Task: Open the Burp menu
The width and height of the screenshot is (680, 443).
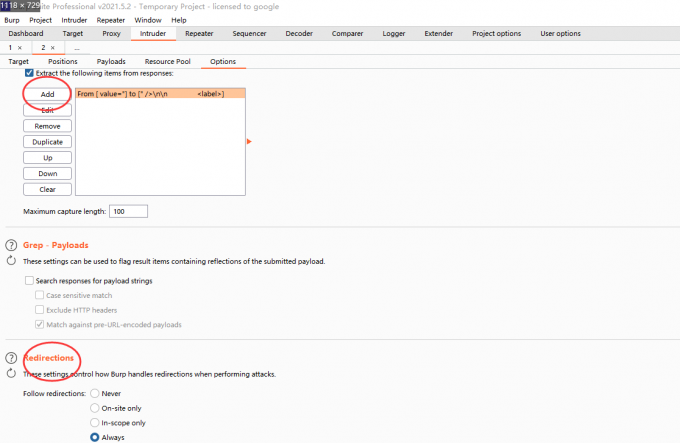Action: pyautogui.click(x=12, y=20)
